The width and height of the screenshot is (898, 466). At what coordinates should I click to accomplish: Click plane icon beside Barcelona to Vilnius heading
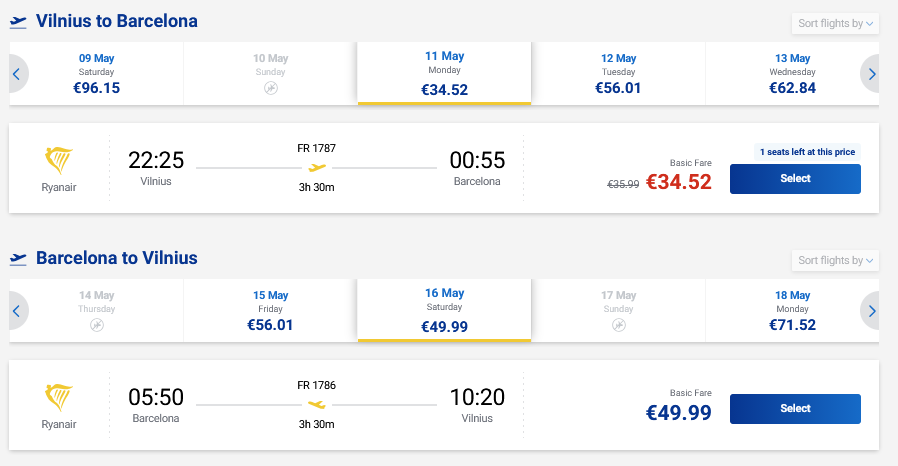(x=17, y=259)
